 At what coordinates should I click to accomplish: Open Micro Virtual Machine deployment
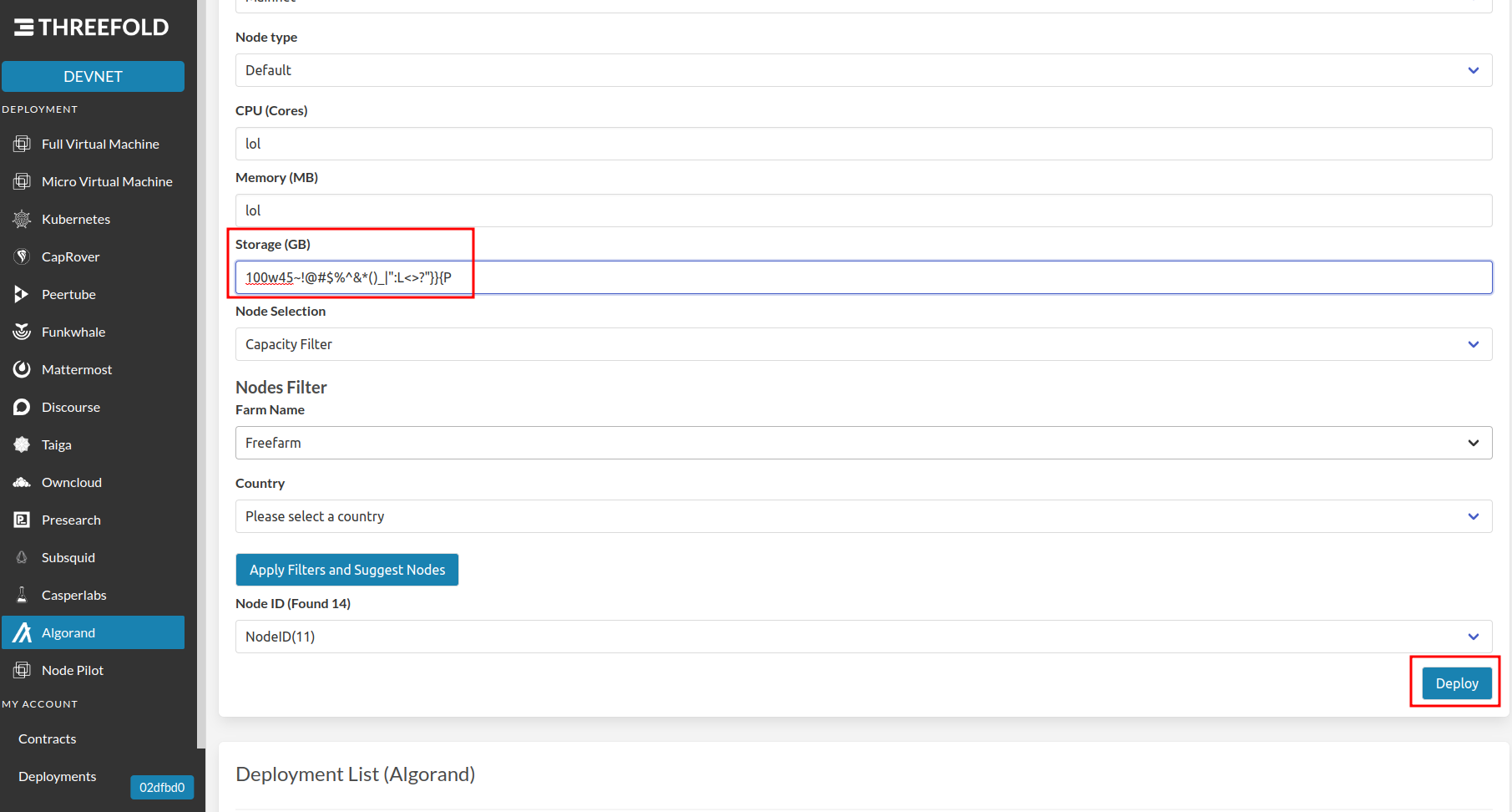tap(22, 180)
